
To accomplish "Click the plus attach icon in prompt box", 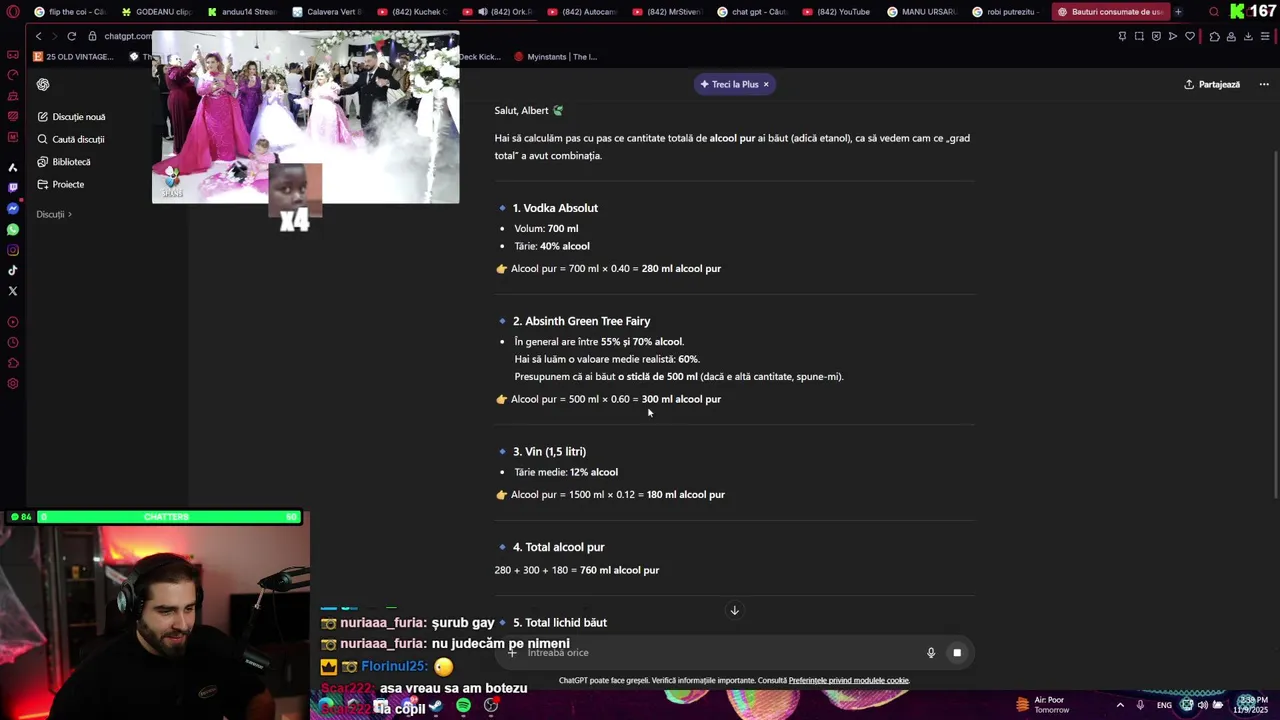I will 512,653.
